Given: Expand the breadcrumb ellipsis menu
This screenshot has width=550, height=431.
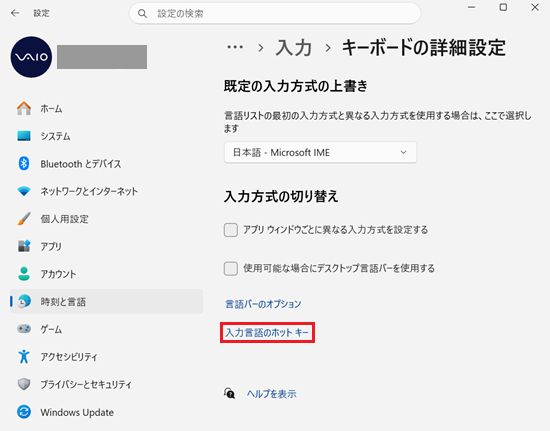Looking at the screenshot, I should click(x=235, y=47).
